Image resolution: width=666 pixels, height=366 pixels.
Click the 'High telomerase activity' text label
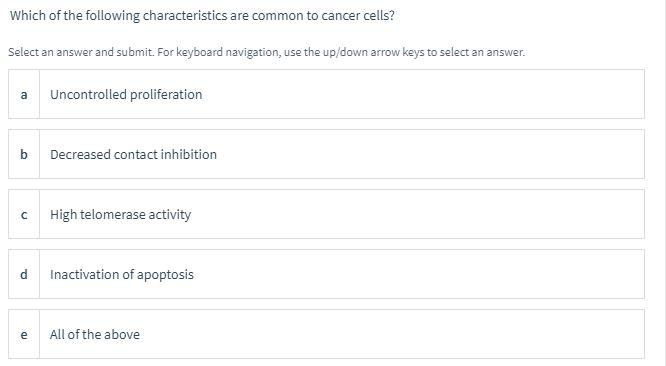121,214
